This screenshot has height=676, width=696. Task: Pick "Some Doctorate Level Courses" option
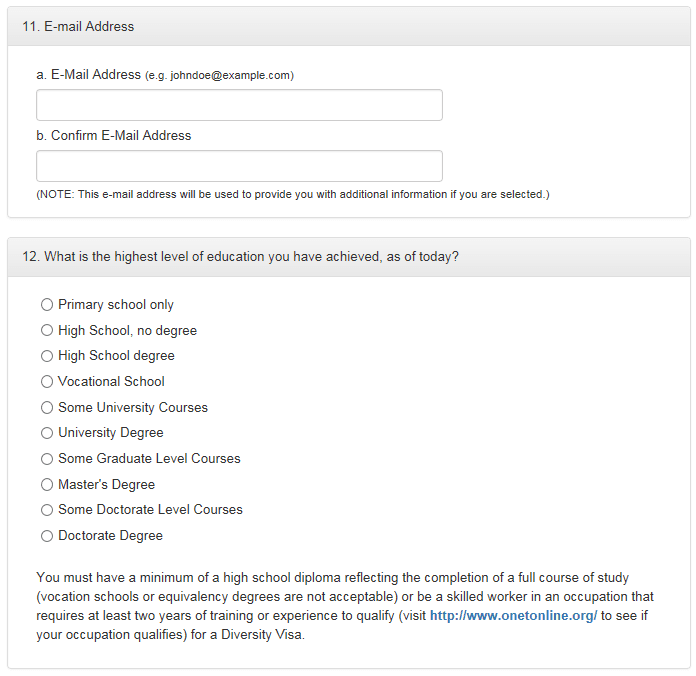47,510
